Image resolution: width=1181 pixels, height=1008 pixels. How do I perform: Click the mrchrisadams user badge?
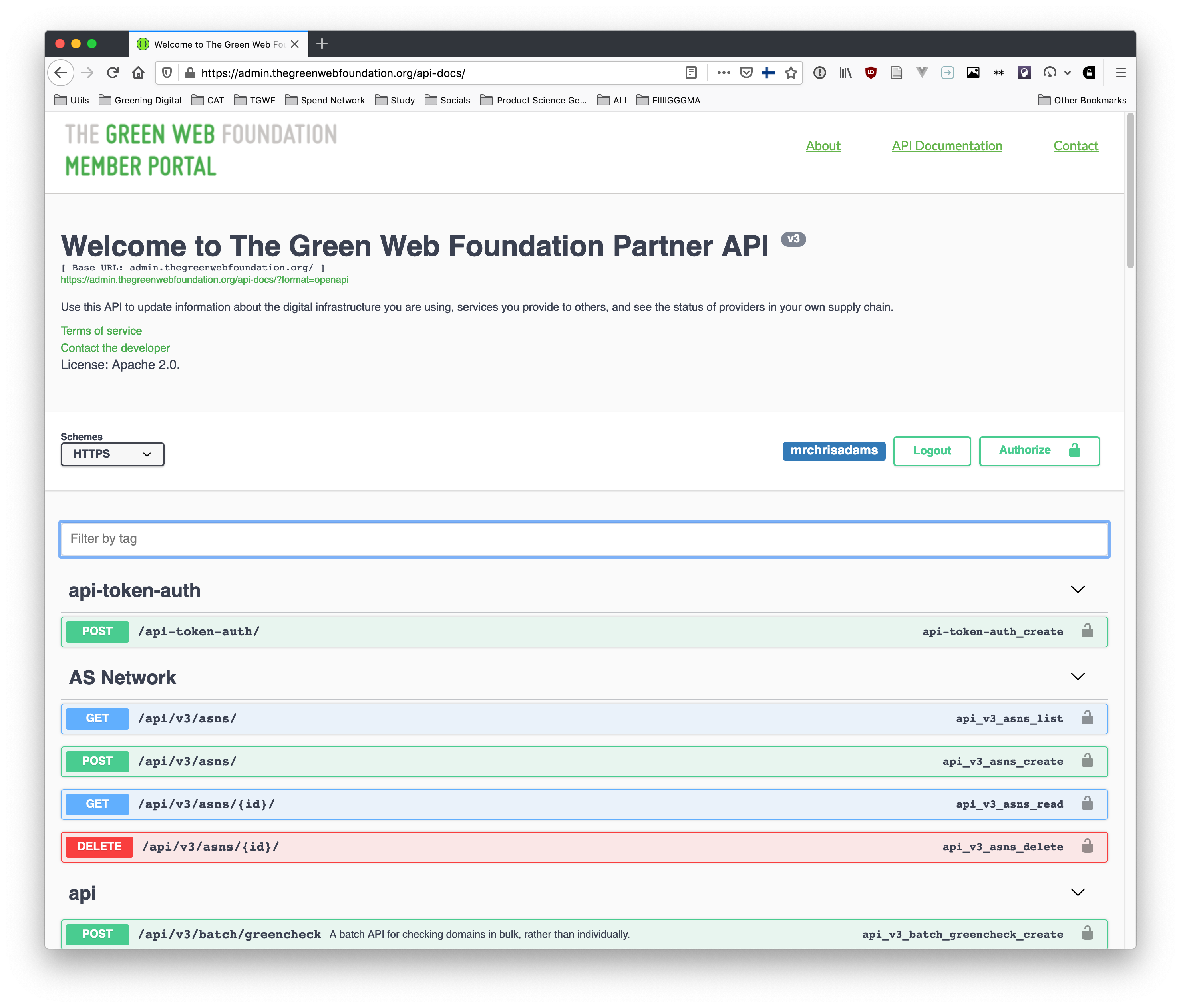pos(834,451)
